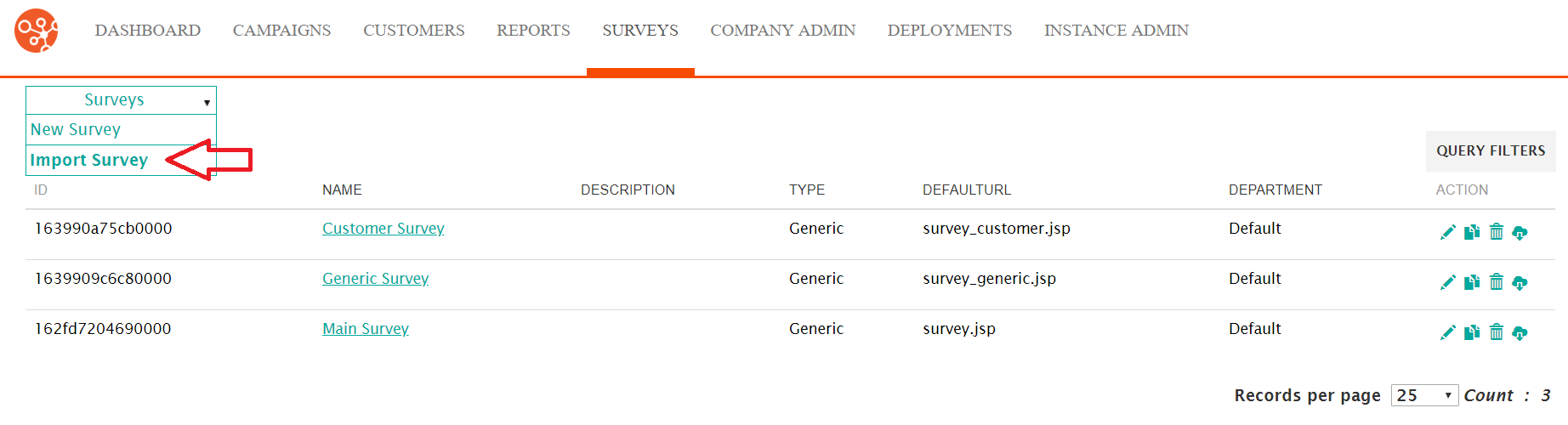Image resolution: width=1568 pixels, height=425 pixels.
Task: Expand the Surveys dropdown menu
Action: pyautogui.click(x=121, y=100)
